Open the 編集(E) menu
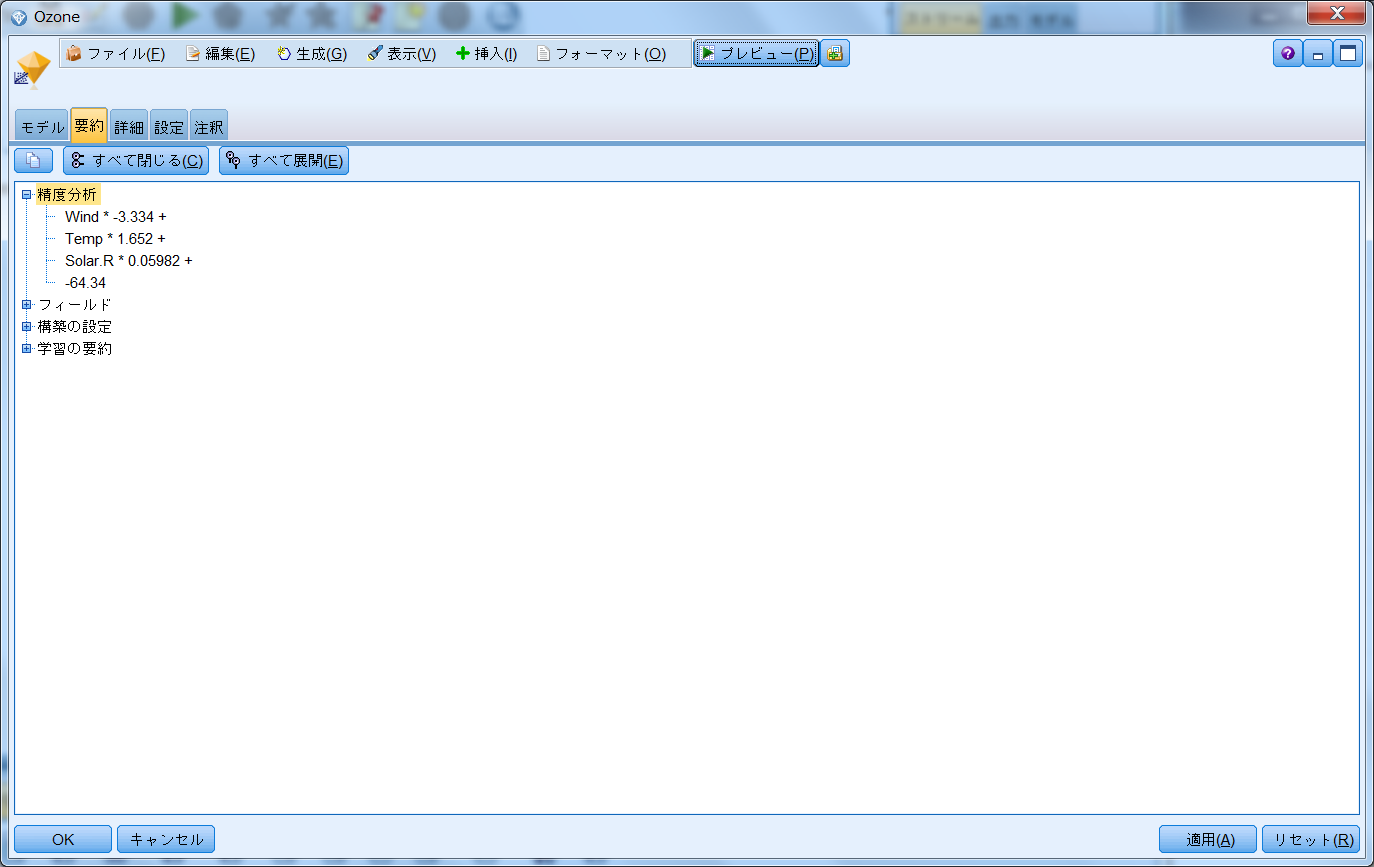This screenshot has height=867, width=1374. point(220,54)
